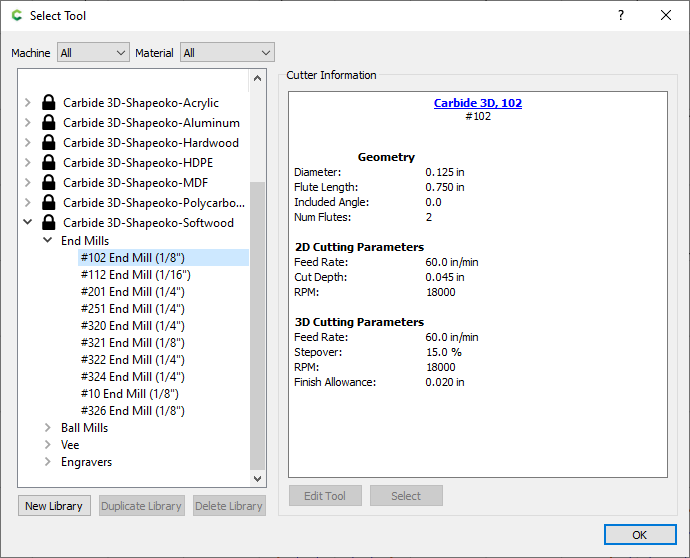Open the Material dropdown

[x=227, y=53]
